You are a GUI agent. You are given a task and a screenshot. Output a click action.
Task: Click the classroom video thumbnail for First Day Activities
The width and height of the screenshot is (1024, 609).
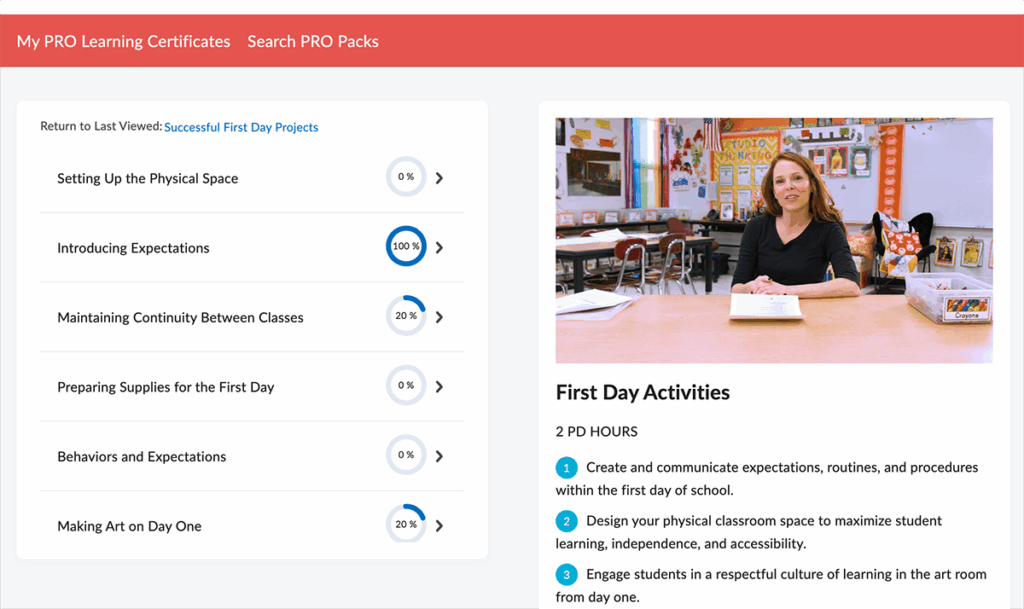(x=773, y=239)
